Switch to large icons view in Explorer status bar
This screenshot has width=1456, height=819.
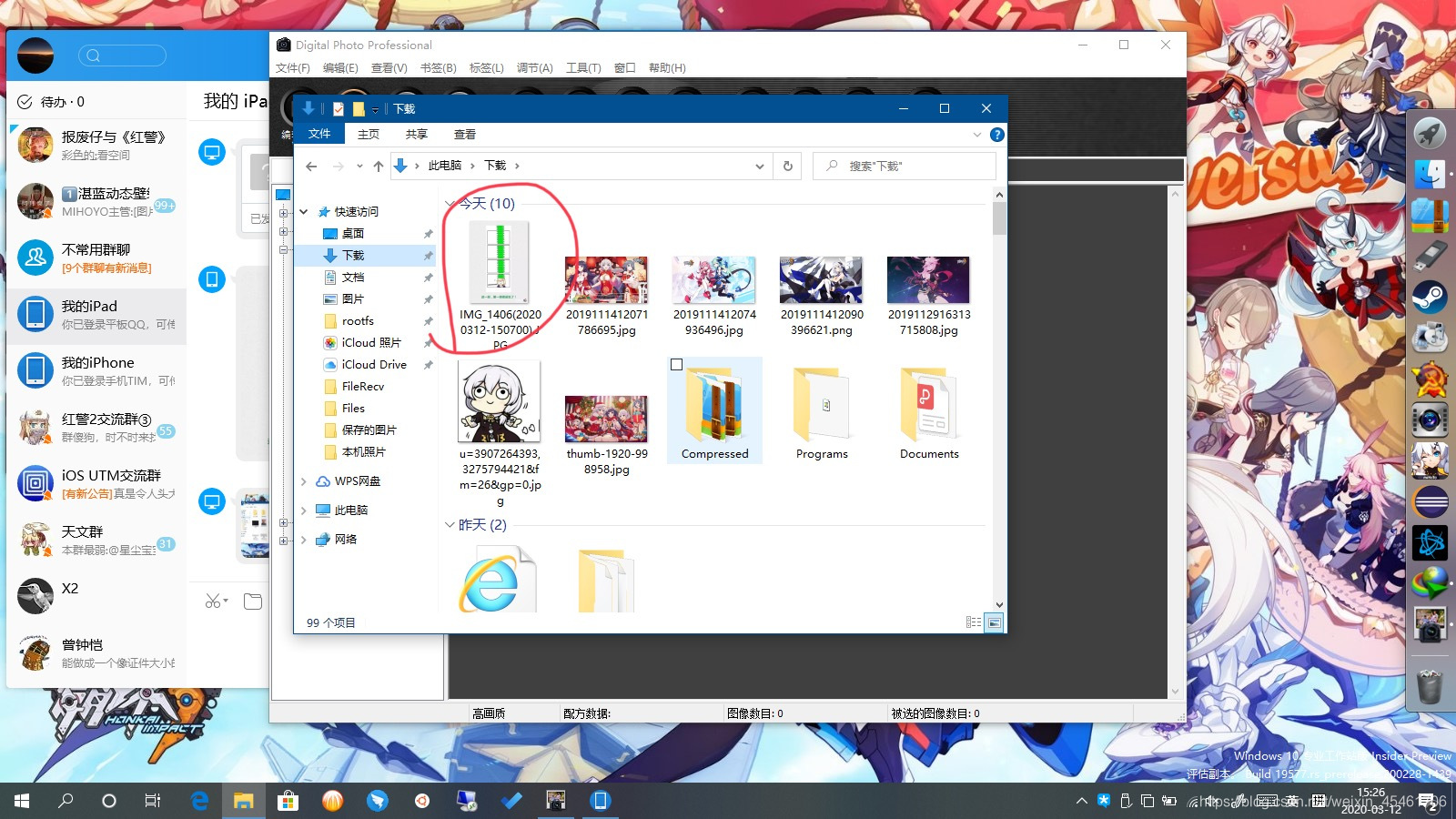click(994, 622)
